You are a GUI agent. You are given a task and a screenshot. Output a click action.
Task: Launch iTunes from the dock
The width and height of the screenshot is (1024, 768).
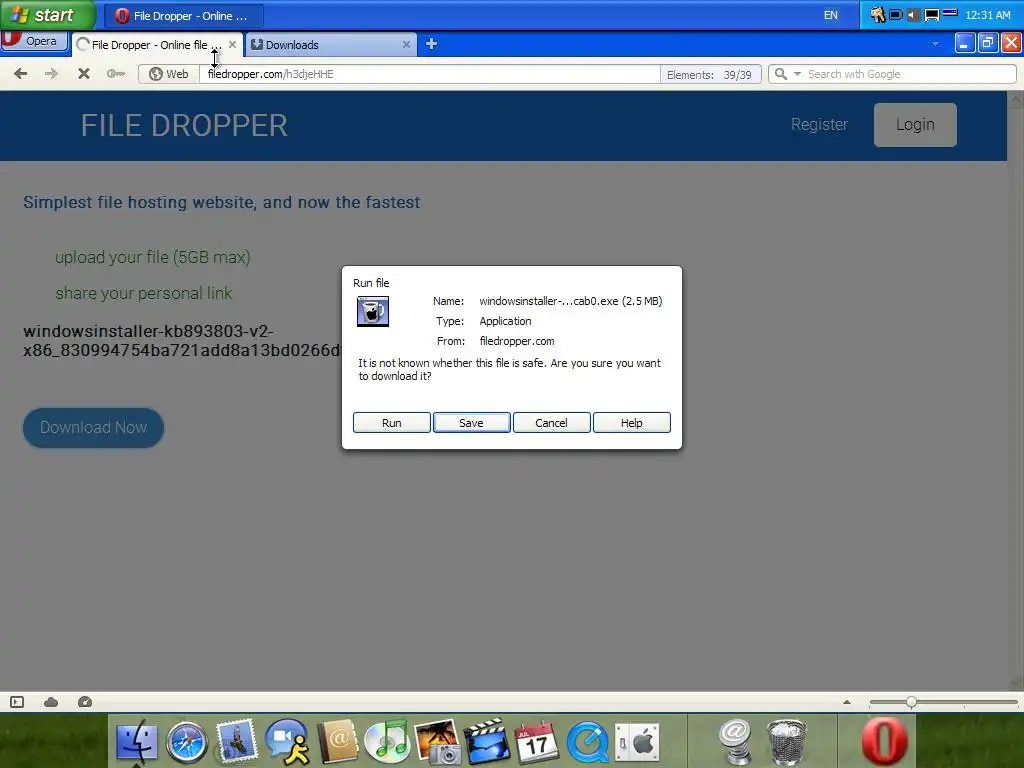pyautogui.click(x=387, y=741)
